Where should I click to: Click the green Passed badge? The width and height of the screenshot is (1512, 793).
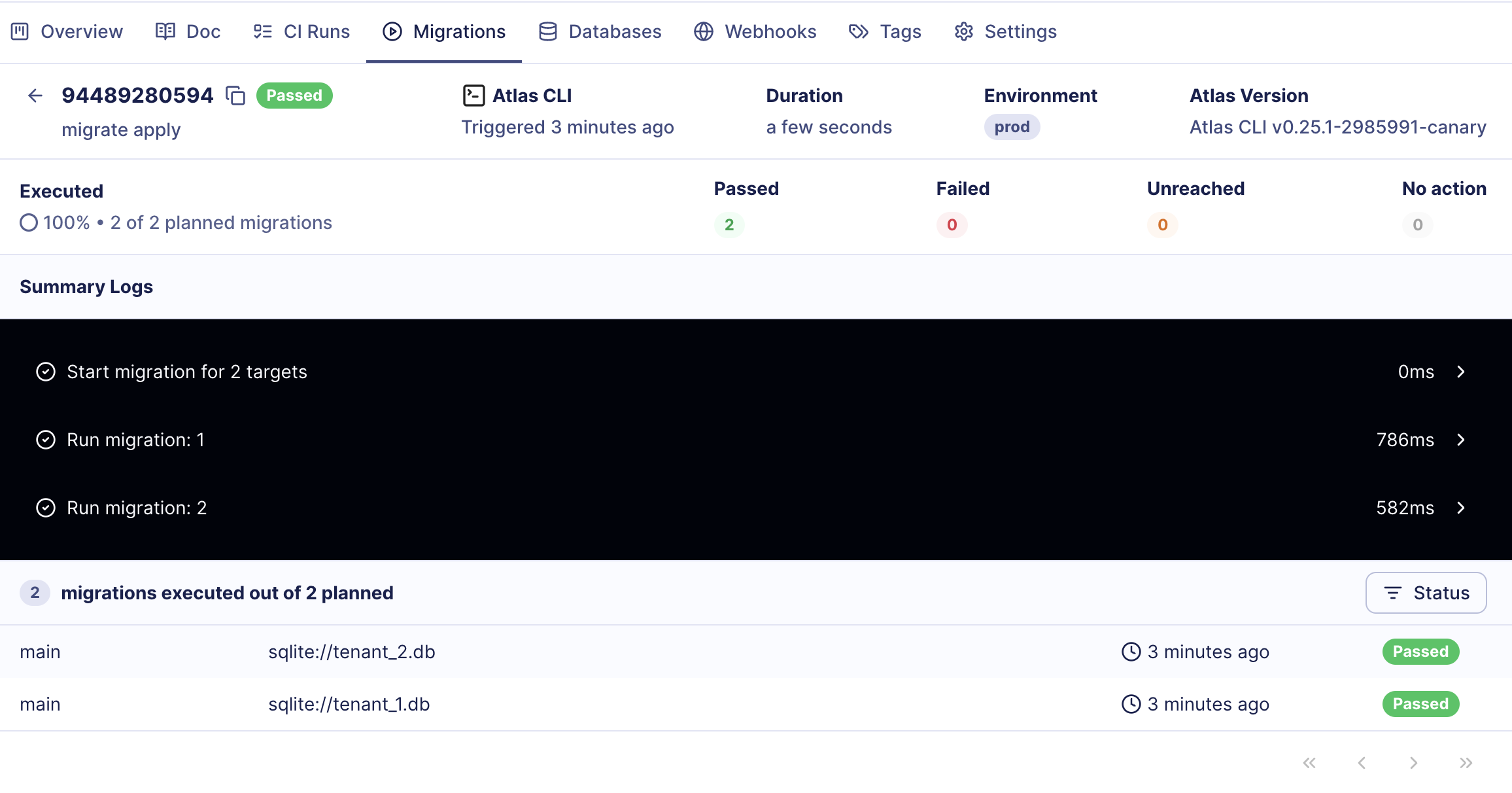[x=294, y=96]
